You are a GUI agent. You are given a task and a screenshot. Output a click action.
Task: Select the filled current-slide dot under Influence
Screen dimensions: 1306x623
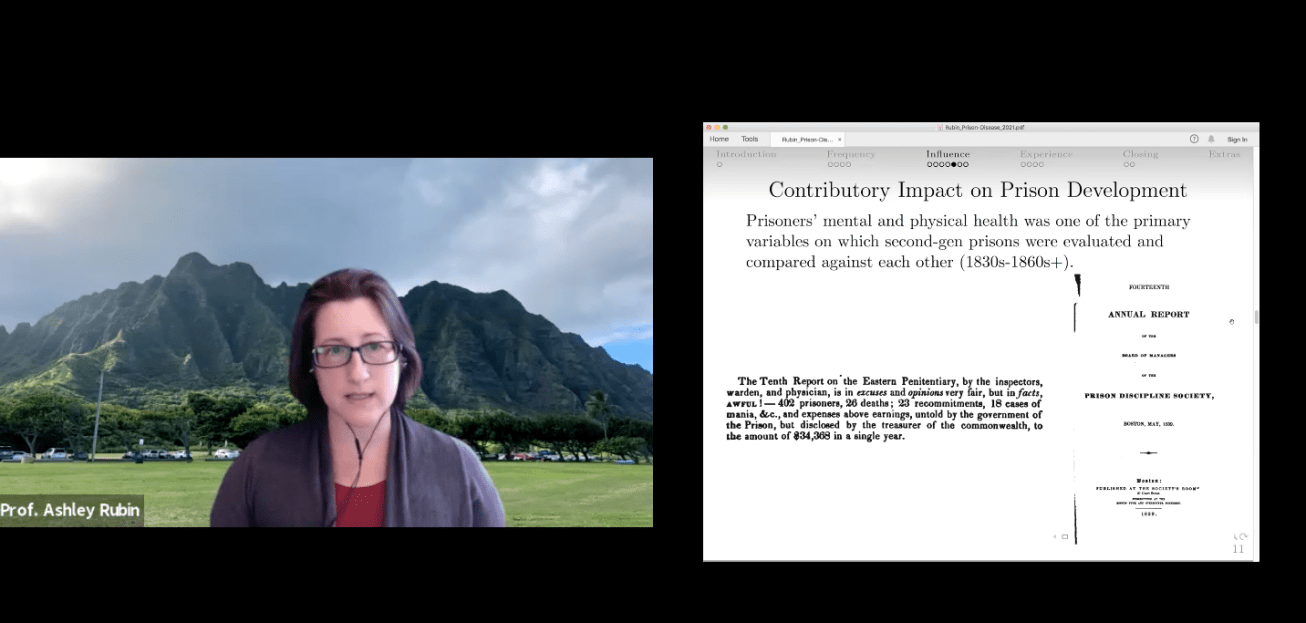(x=953, y=164)
